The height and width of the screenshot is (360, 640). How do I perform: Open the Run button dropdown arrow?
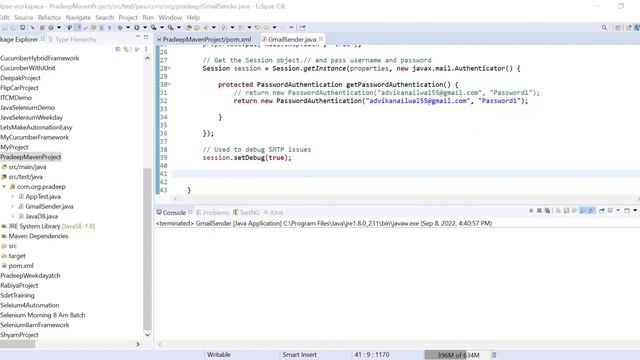pos(144,28)
